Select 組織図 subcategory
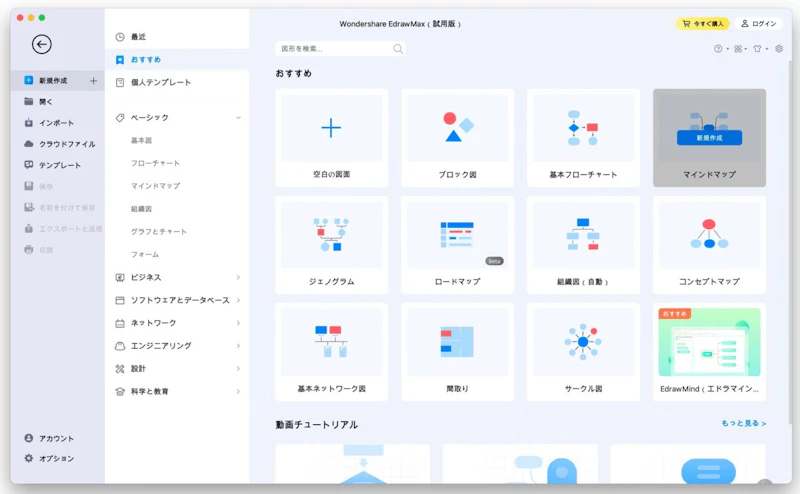Screen dimensions: 800x494 tap(141, 209)
